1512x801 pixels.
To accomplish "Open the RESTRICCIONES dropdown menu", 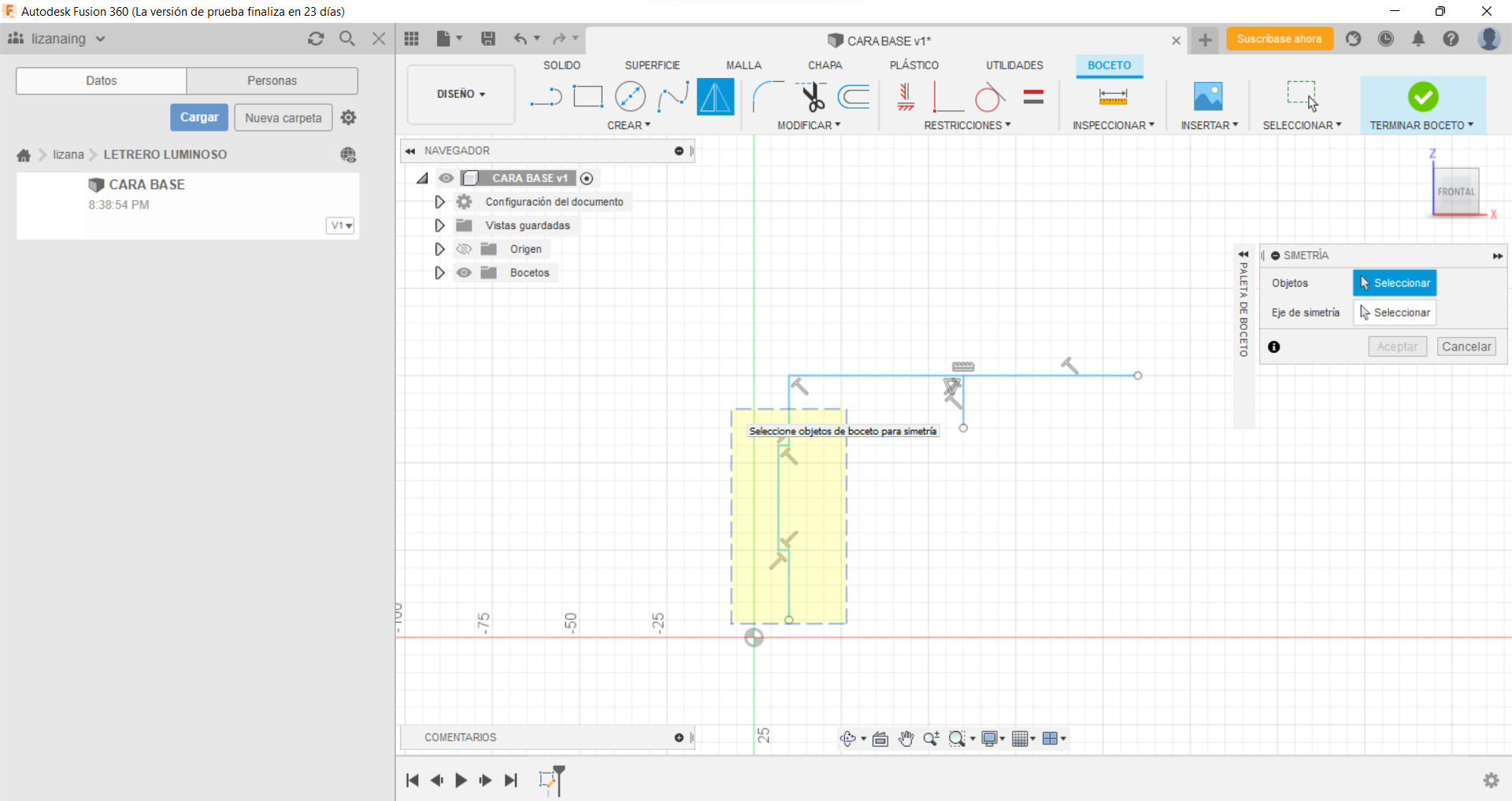I will (967, 125).
